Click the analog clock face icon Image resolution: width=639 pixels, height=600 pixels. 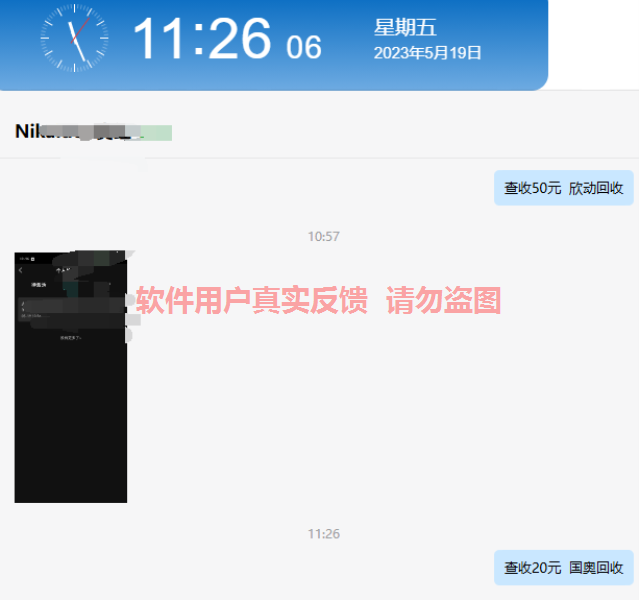pos(75,38)
